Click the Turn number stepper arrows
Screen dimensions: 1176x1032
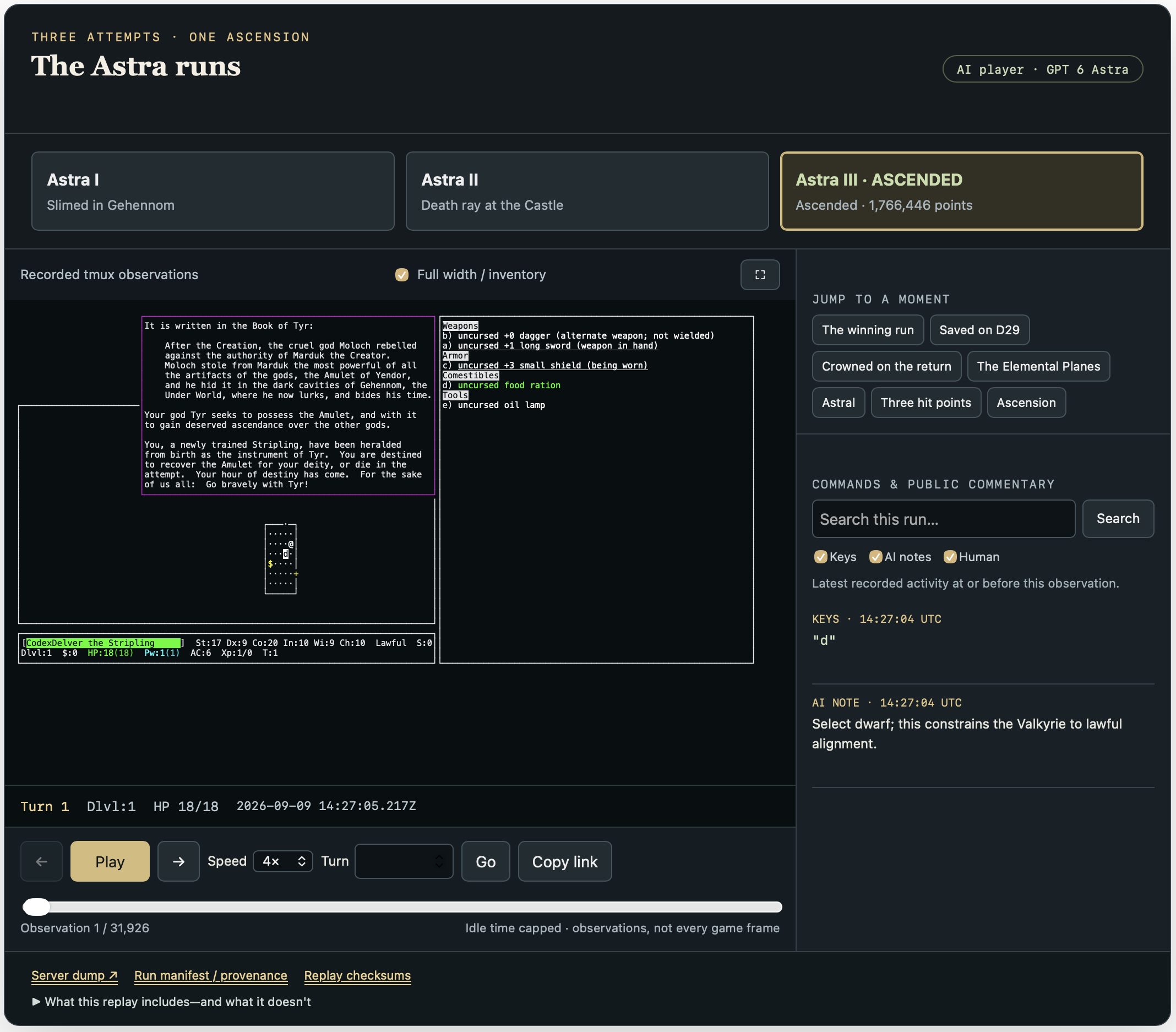(439, 861)
